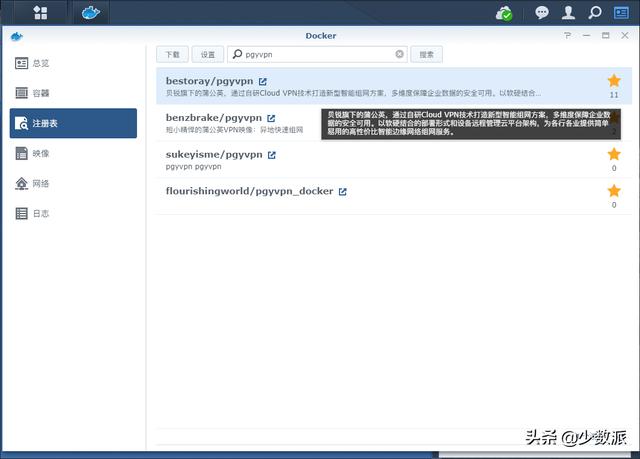Open external link for benzbrake/pgyvpn
The width and height of the screenshot is (640, 459).
(x=271, y=118)
